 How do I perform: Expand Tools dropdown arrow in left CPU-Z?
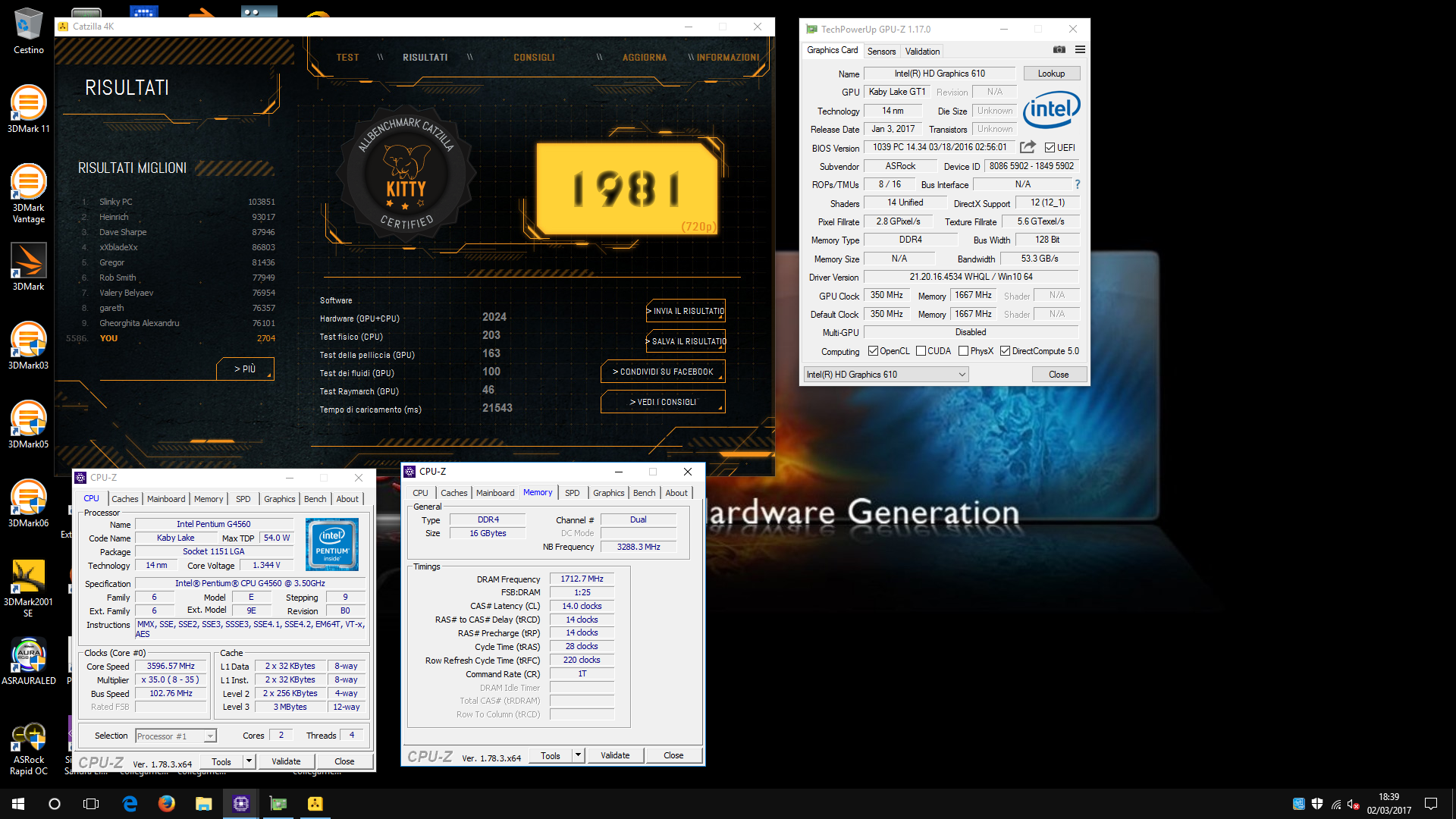pos(249,761)
